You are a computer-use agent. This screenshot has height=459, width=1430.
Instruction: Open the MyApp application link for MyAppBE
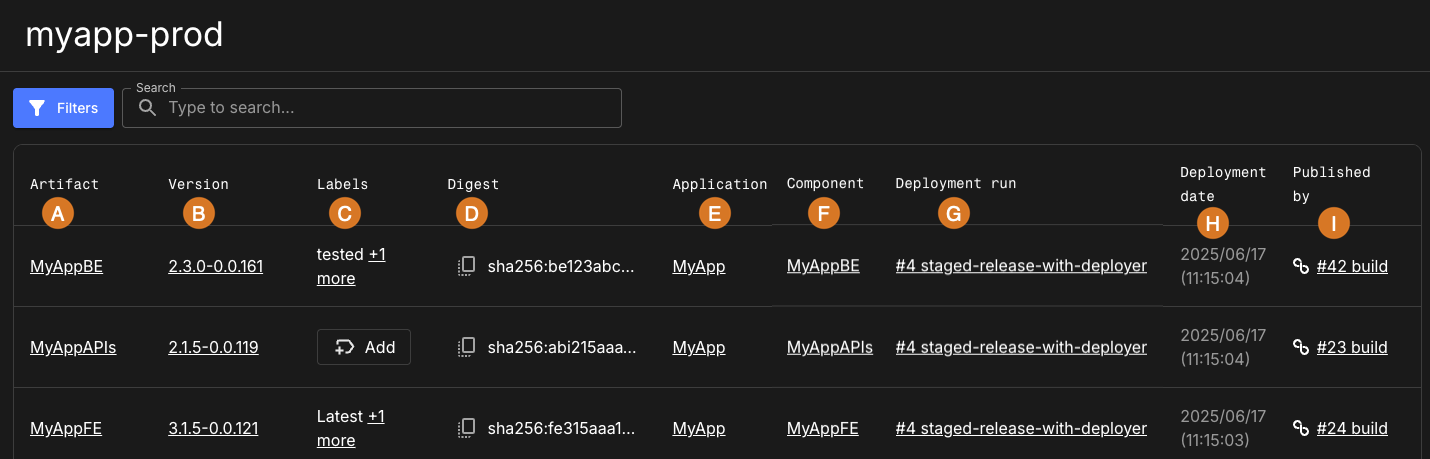coord(698,266)
